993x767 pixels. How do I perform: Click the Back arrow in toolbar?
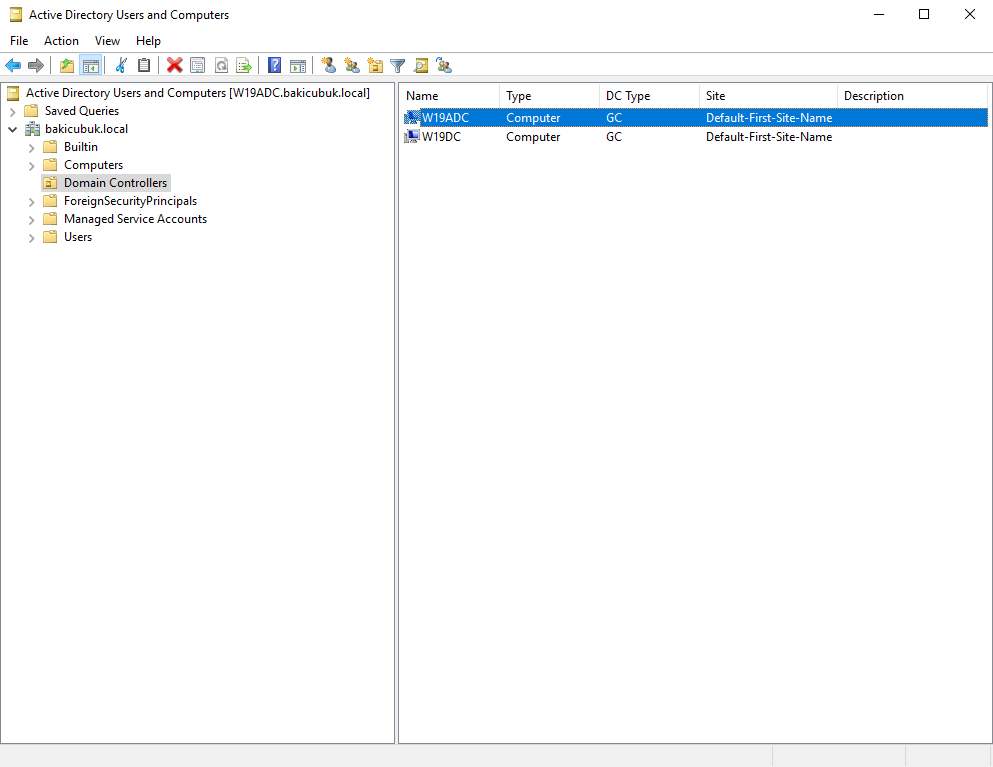[13, 65]
